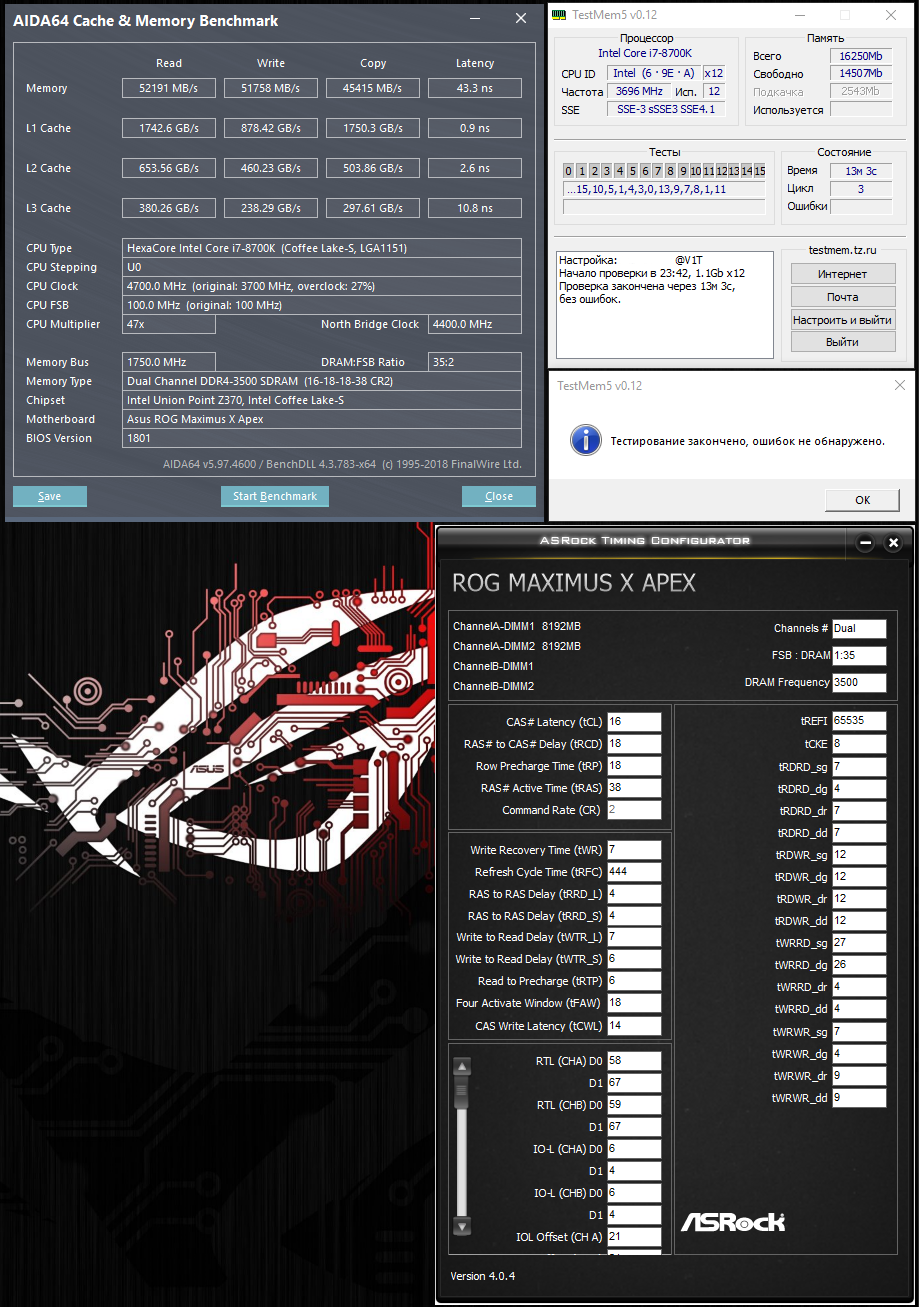
Task: Click L2 Cache Write value 460.23 GB/s
Action: point(271,168)
